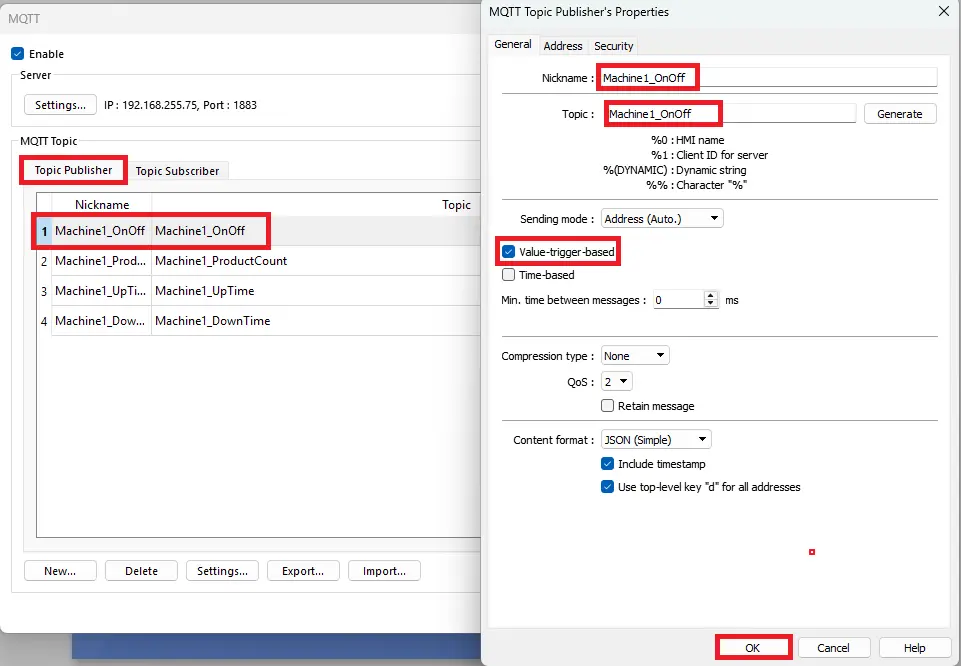Check the Retain message option

[607, 406]
